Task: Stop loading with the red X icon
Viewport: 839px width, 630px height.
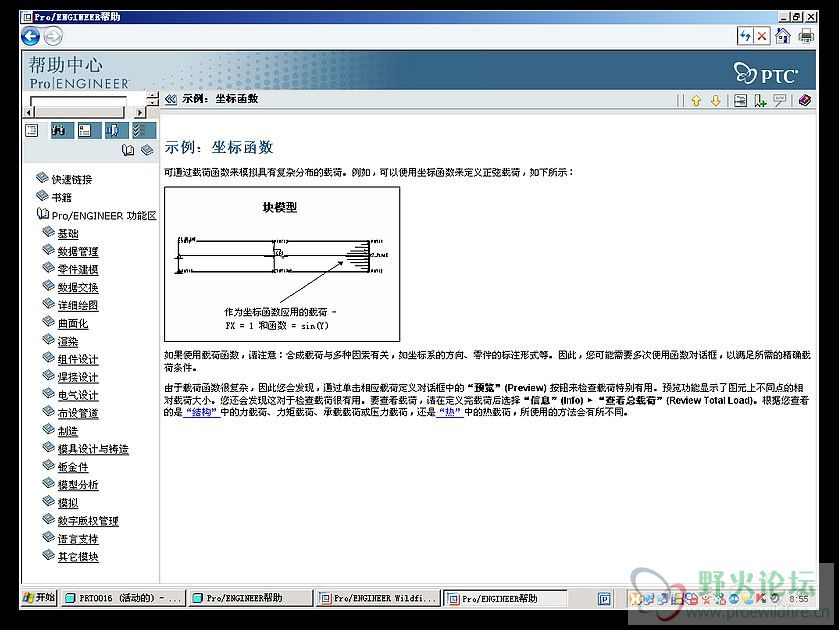Action: (762, 36)
